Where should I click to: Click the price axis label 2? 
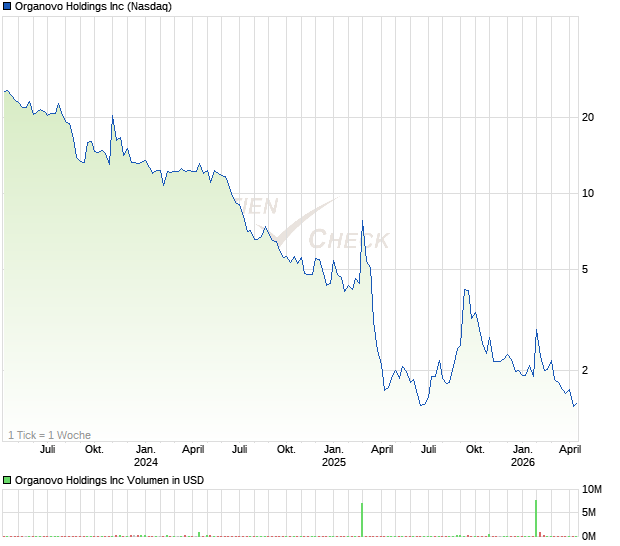tap(585, 370)
